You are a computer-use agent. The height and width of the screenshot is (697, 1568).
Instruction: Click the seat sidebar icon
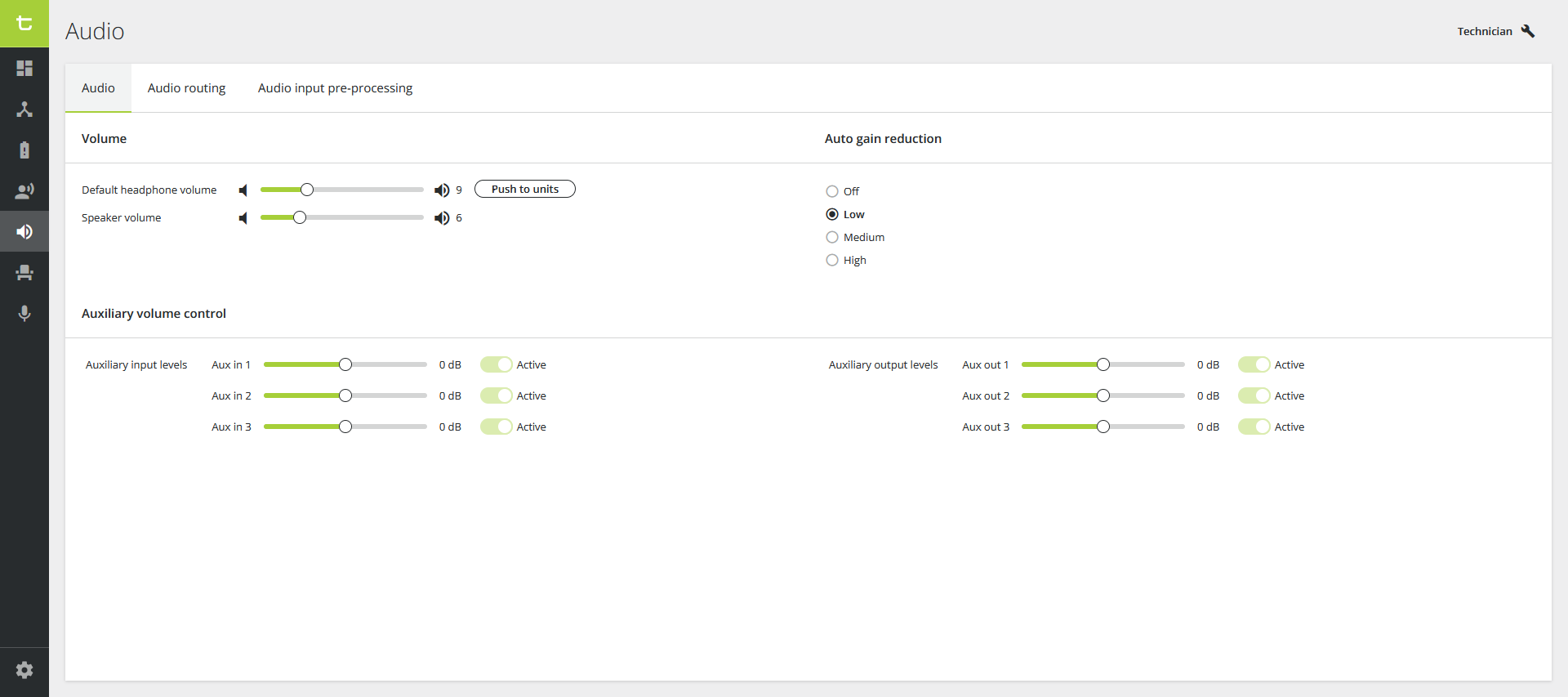coord(24,273)
